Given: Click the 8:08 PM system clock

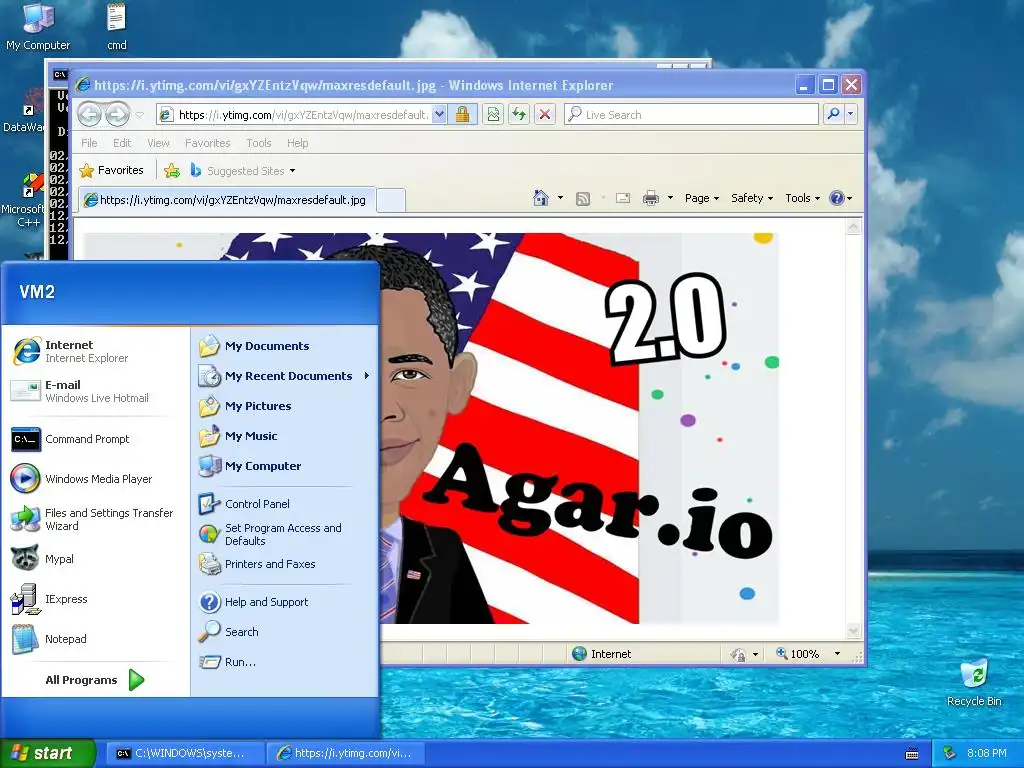Looking at the screenshot, I should coord(987,753).
